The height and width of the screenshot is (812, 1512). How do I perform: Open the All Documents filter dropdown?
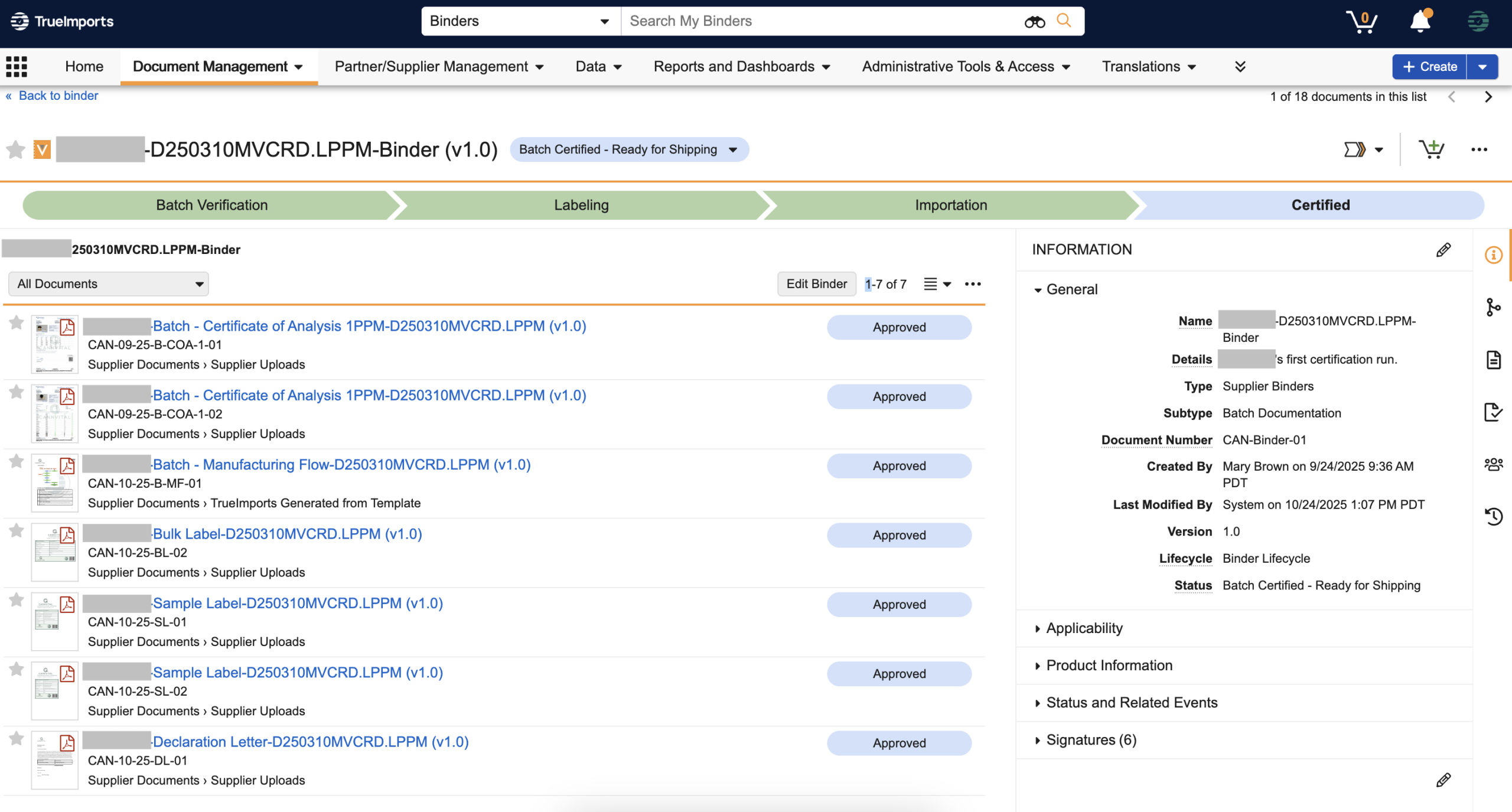point(109,284)
